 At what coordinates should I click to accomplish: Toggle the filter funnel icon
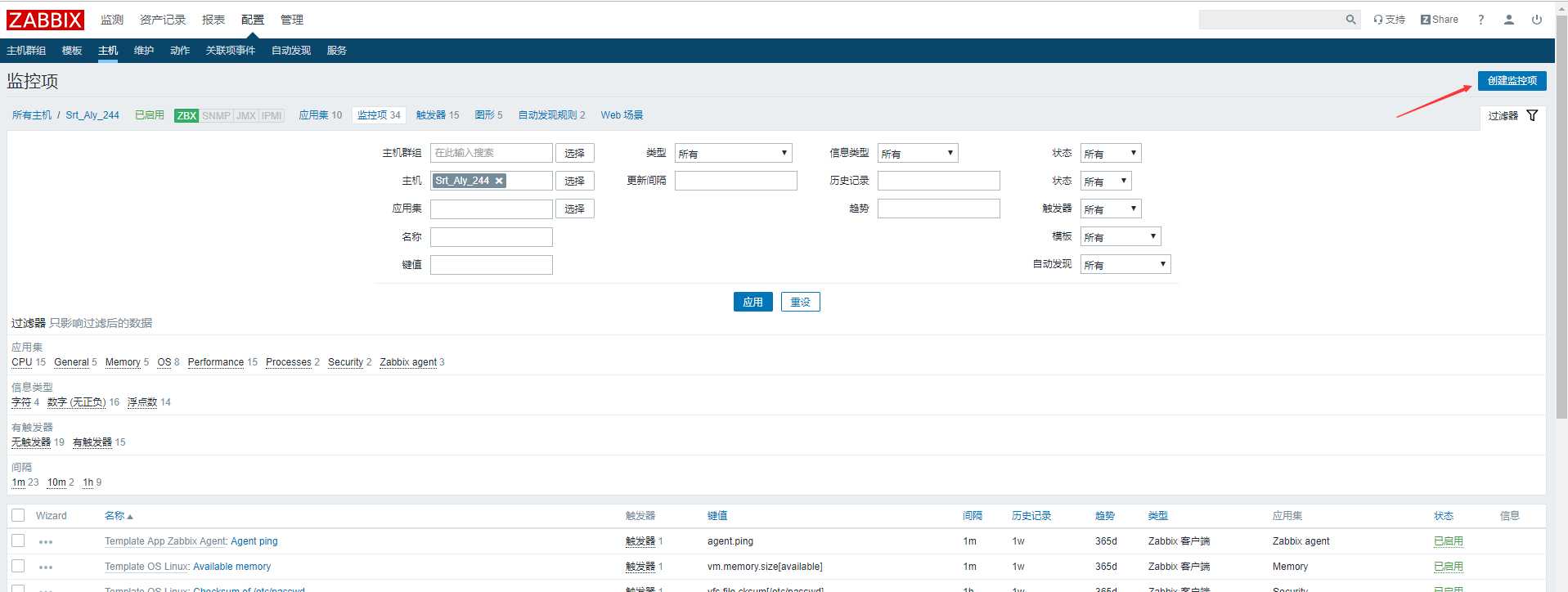[1532, 115]
